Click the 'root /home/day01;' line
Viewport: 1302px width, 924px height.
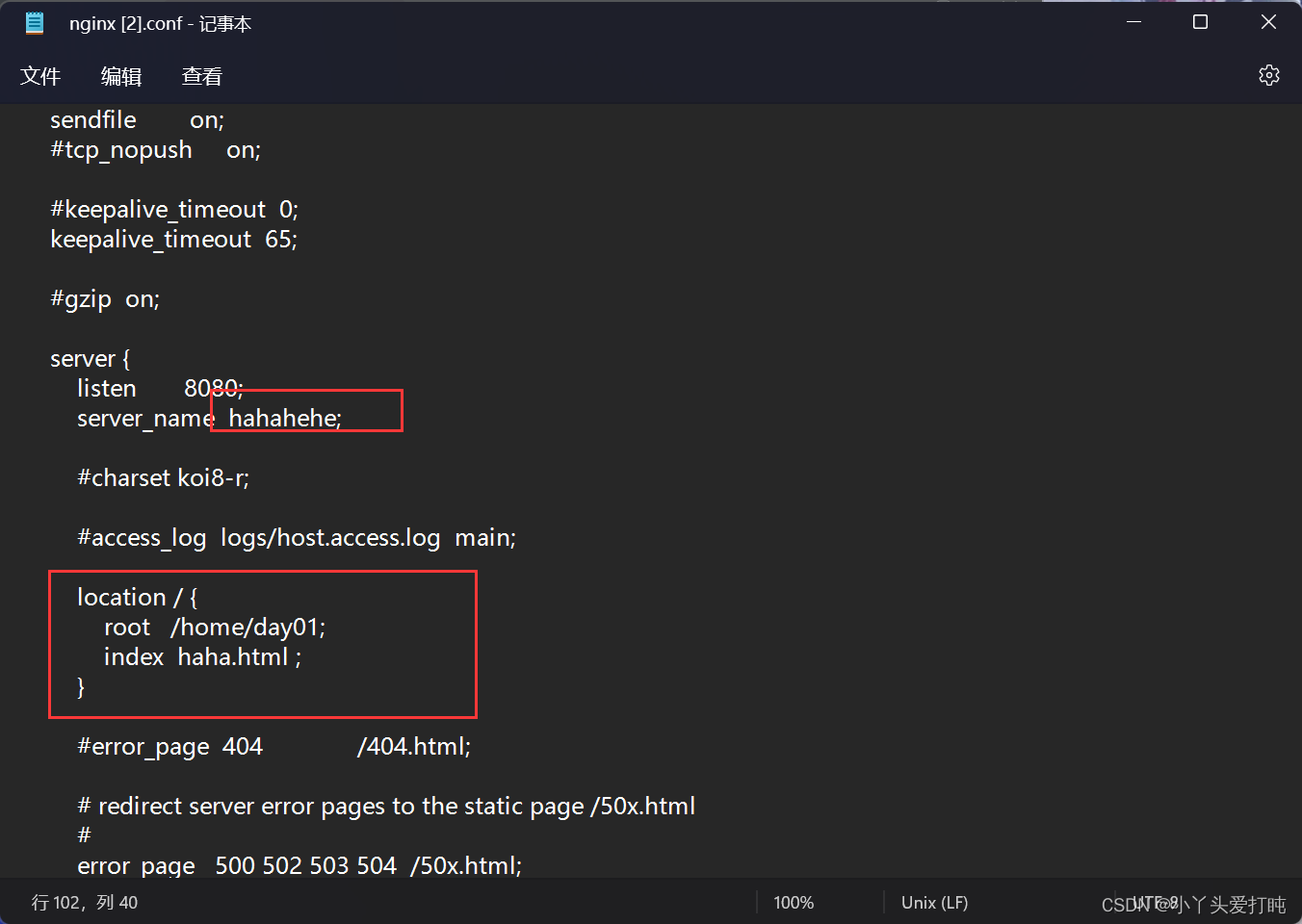pos(215,628)
